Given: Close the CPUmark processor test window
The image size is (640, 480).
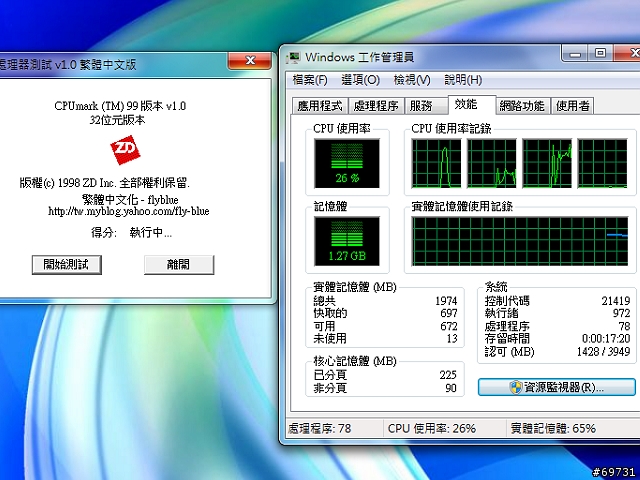Looking at the screenshot, I should click(x=250, y=61).
